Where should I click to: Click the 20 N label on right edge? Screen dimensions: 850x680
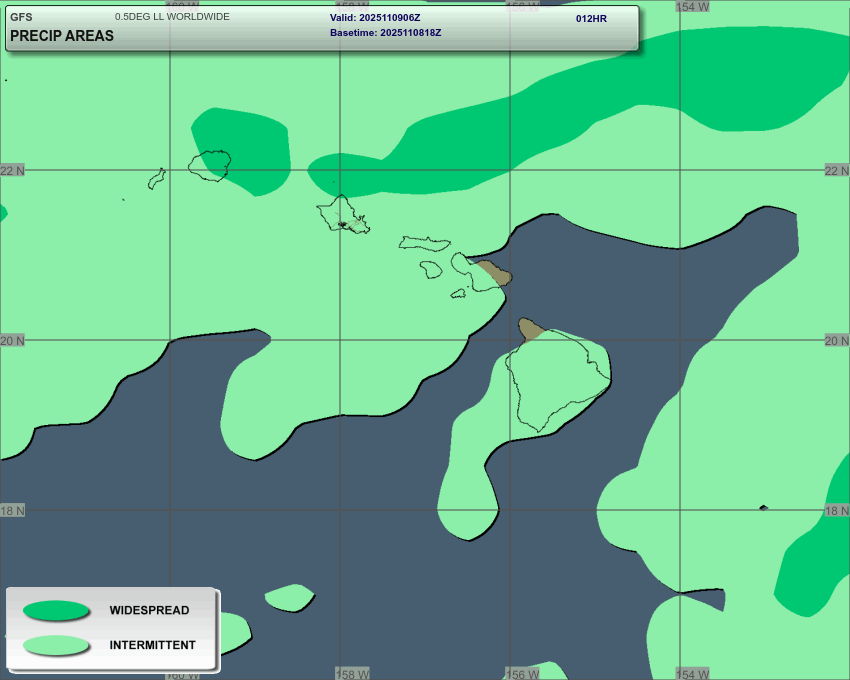[x=837, y=340]
